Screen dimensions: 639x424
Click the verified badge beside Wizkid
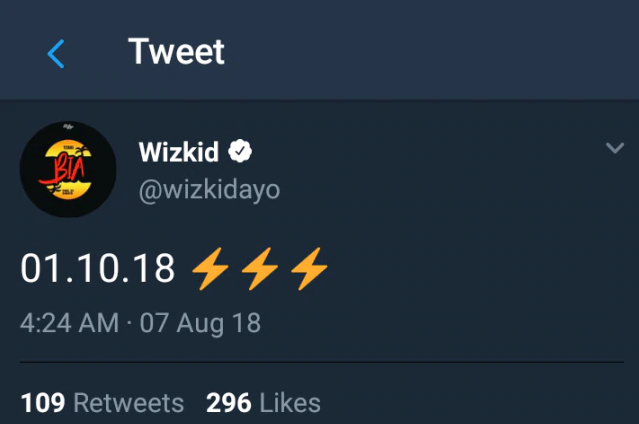(x=240, y=151)
